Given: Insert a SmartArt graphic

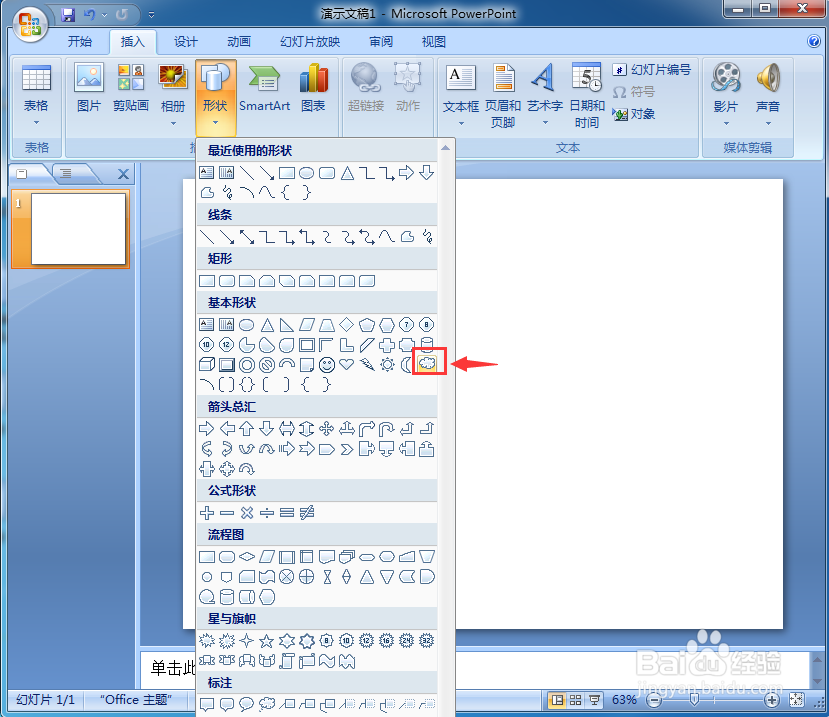Looking at the screenshot, I should click(x=264, y=88).
